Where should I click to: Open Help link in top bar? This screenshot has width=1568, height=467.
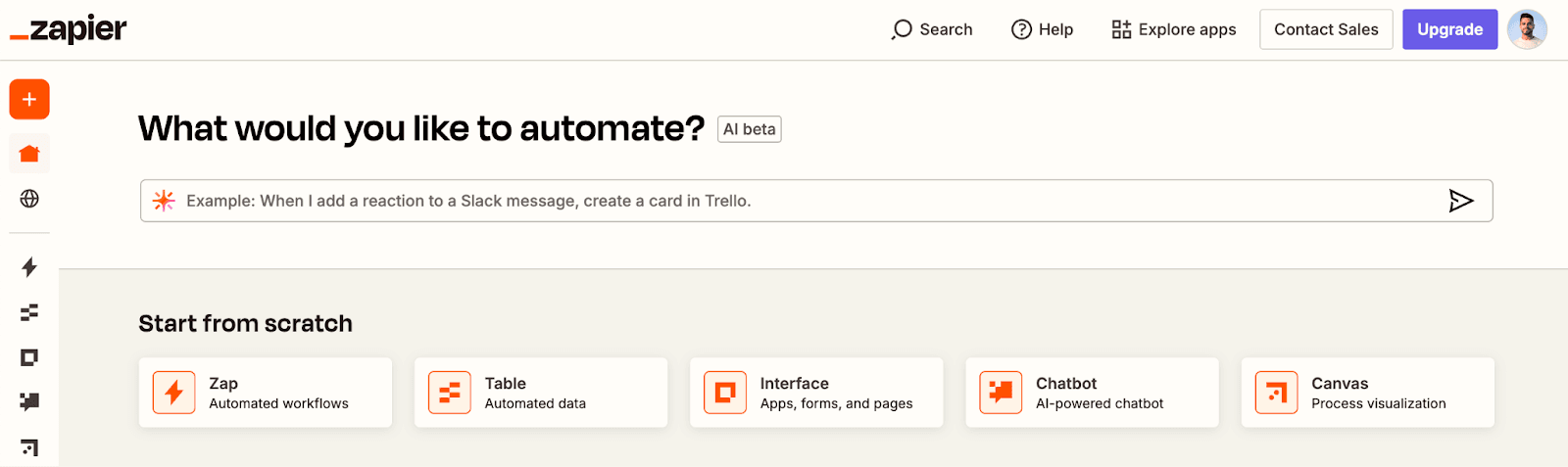coord(1042,29)
